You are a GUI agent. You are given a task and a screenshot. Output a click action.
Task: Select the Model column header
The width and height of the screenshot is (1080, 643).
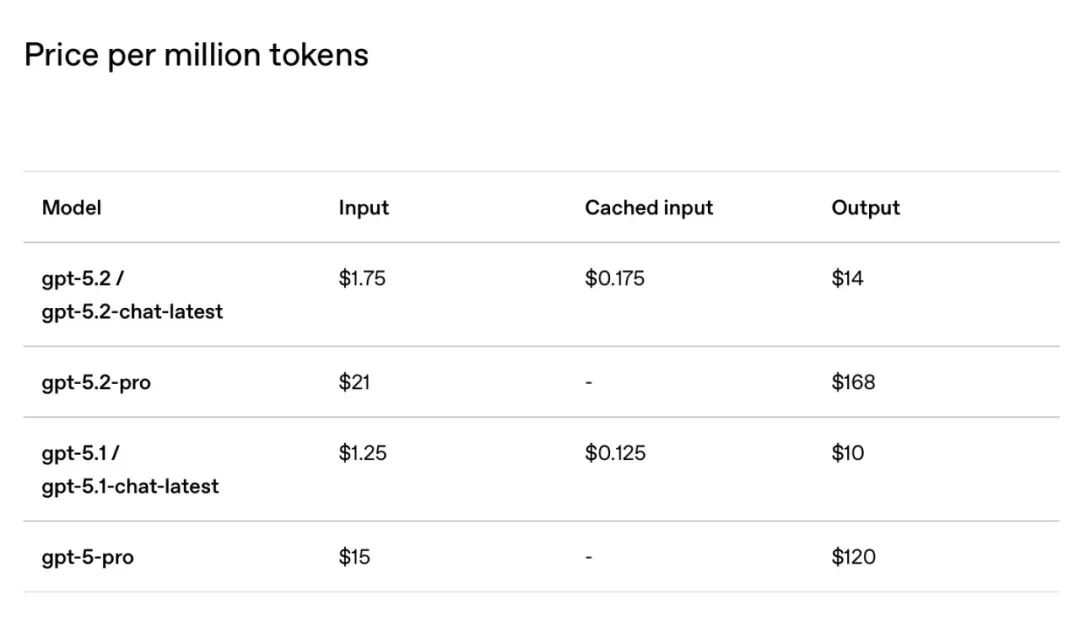click(x=72, y=208)
